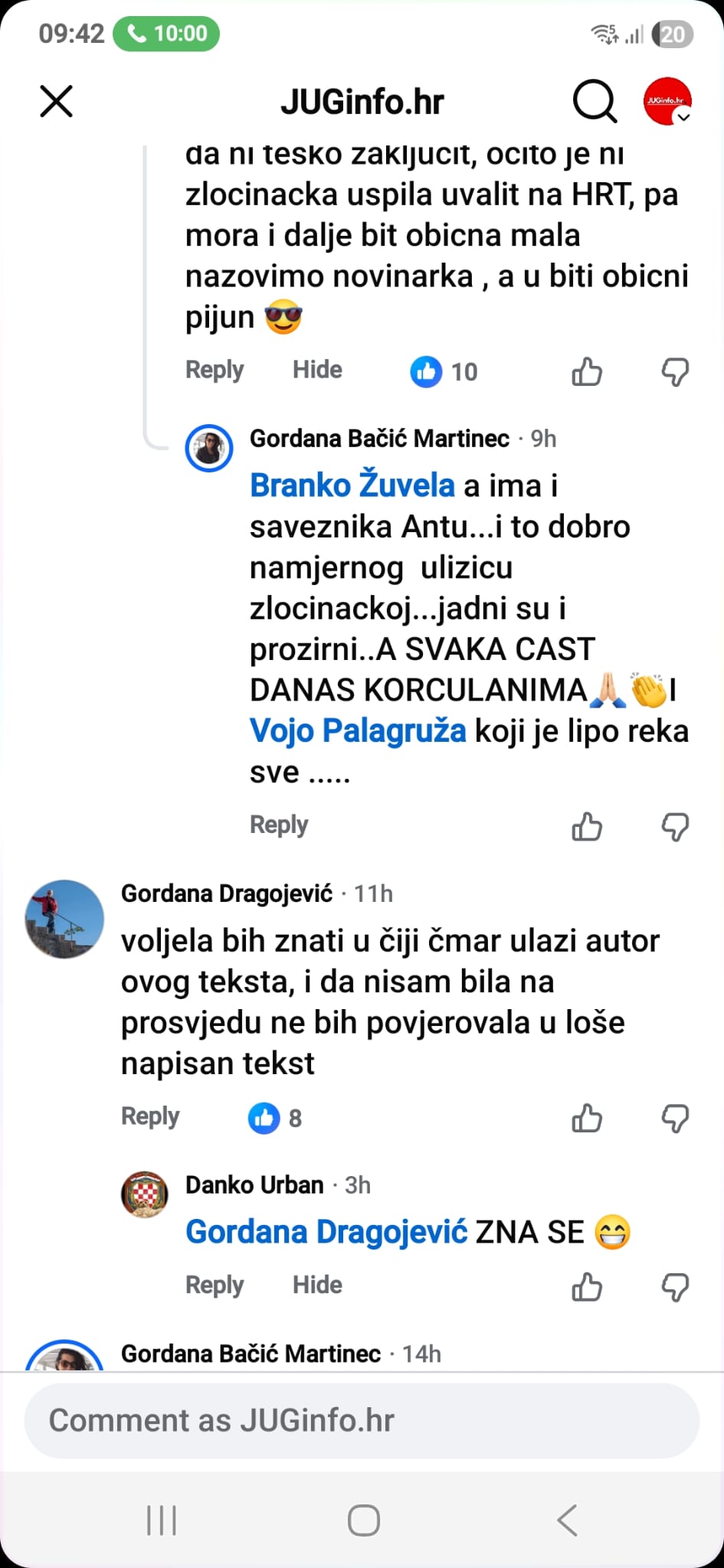Image resolution: width=724 pixels, height=1568 pixels.
Task: Close the JUGinfo.hr comments view
Action: (x=56, y=101)
